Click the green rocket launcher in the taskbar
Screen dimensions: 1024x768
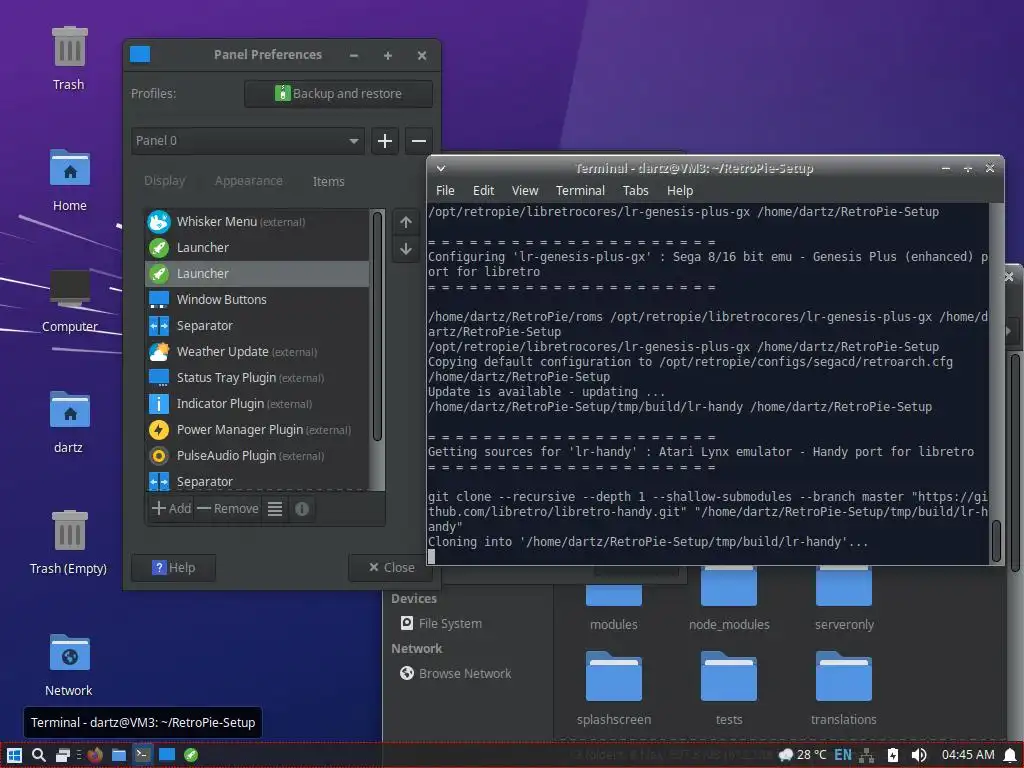[191, 755]
